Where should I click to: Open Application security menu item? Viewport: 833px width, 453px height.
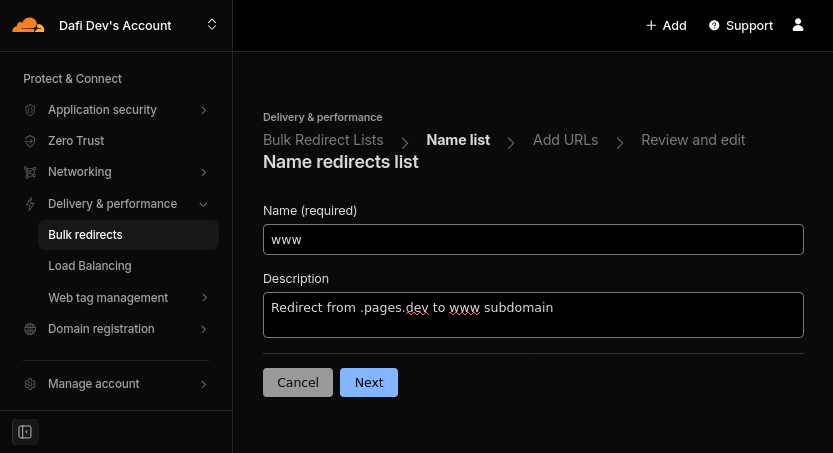point(102,110)
